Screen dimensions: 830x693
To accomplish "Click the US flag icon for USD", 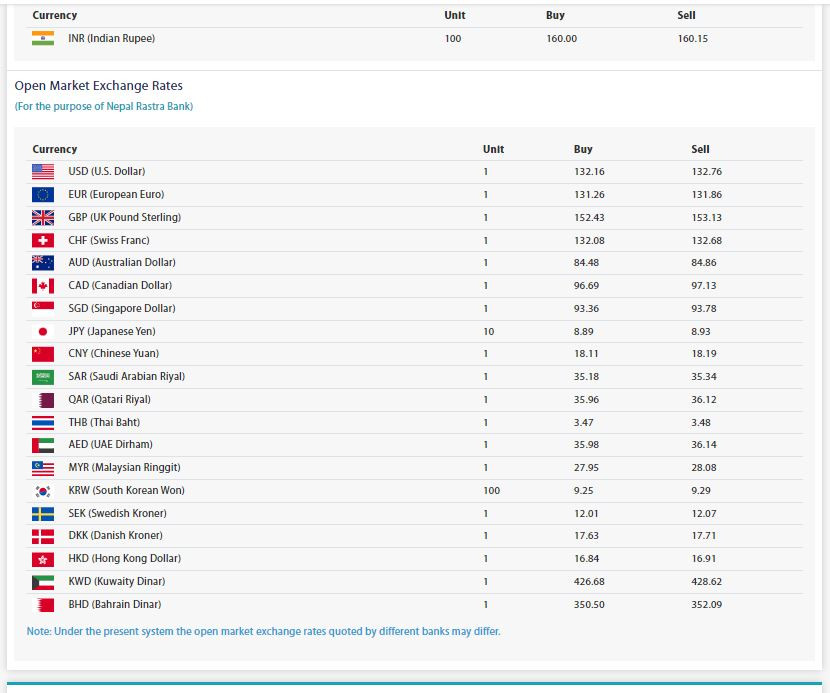I will pos(43,172).
